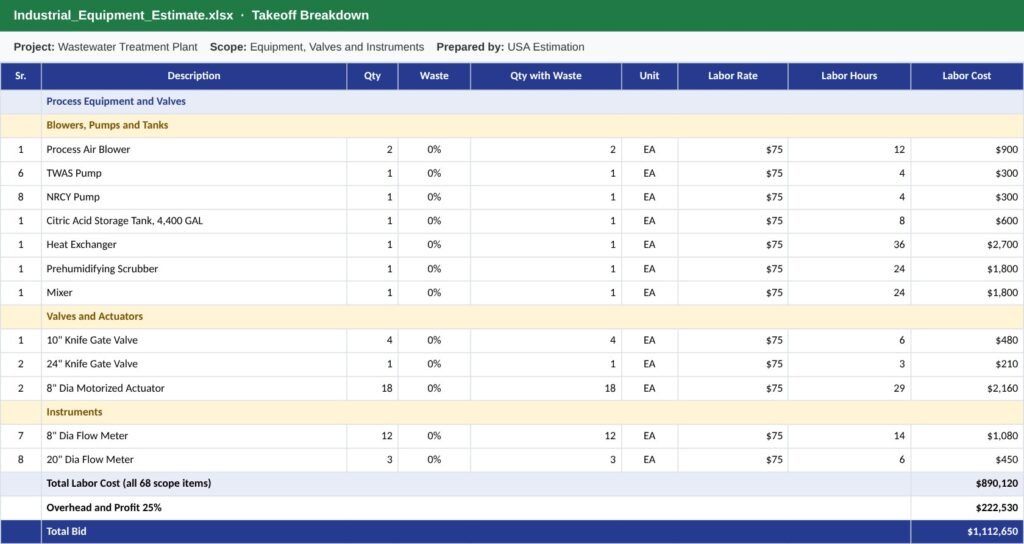
Task: Select the Blowers, Pumps and Tanks subheading row
Action: click(x=512, y=125)
